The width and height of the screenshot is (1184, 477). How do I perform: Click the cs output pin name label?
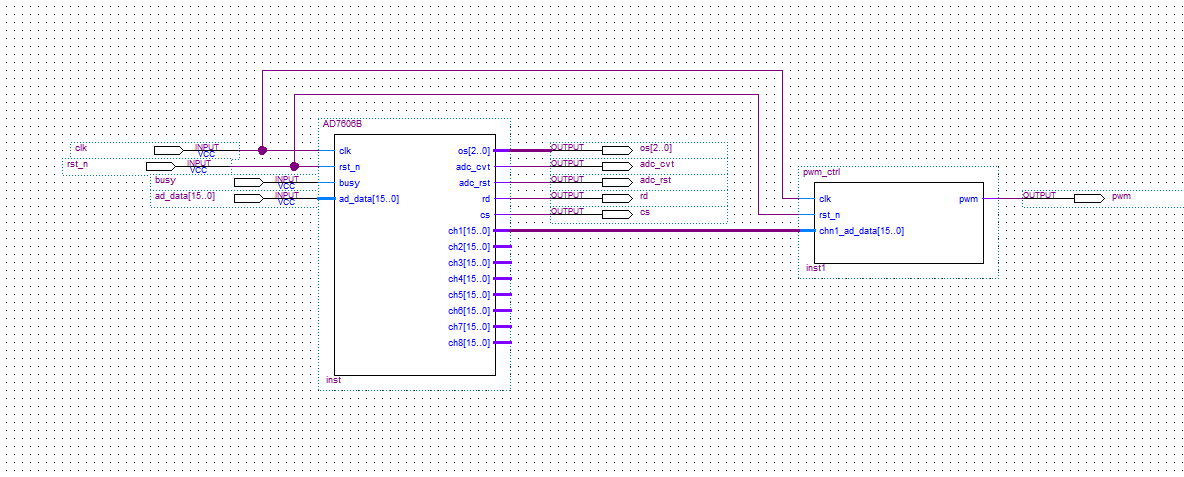[644, 212]
